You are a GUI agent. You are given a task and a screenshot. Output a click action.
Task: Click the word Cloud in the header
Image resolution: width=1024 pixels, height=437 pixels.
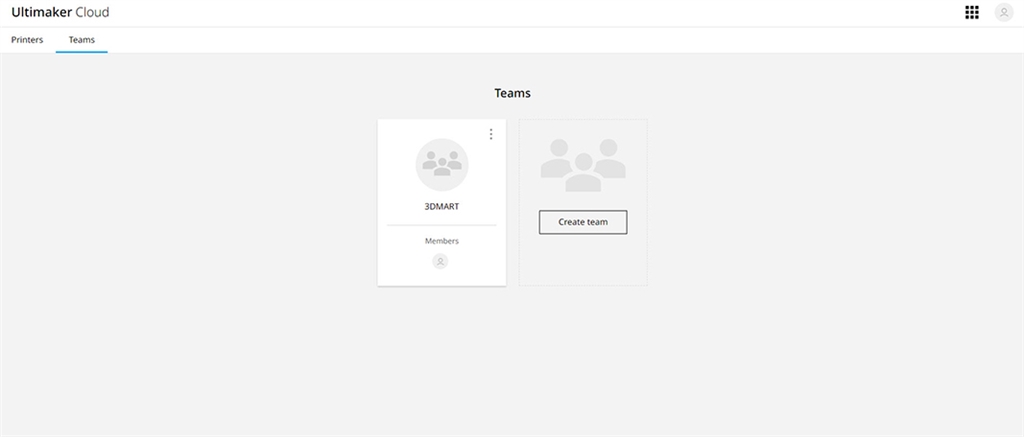coord(93,13)
